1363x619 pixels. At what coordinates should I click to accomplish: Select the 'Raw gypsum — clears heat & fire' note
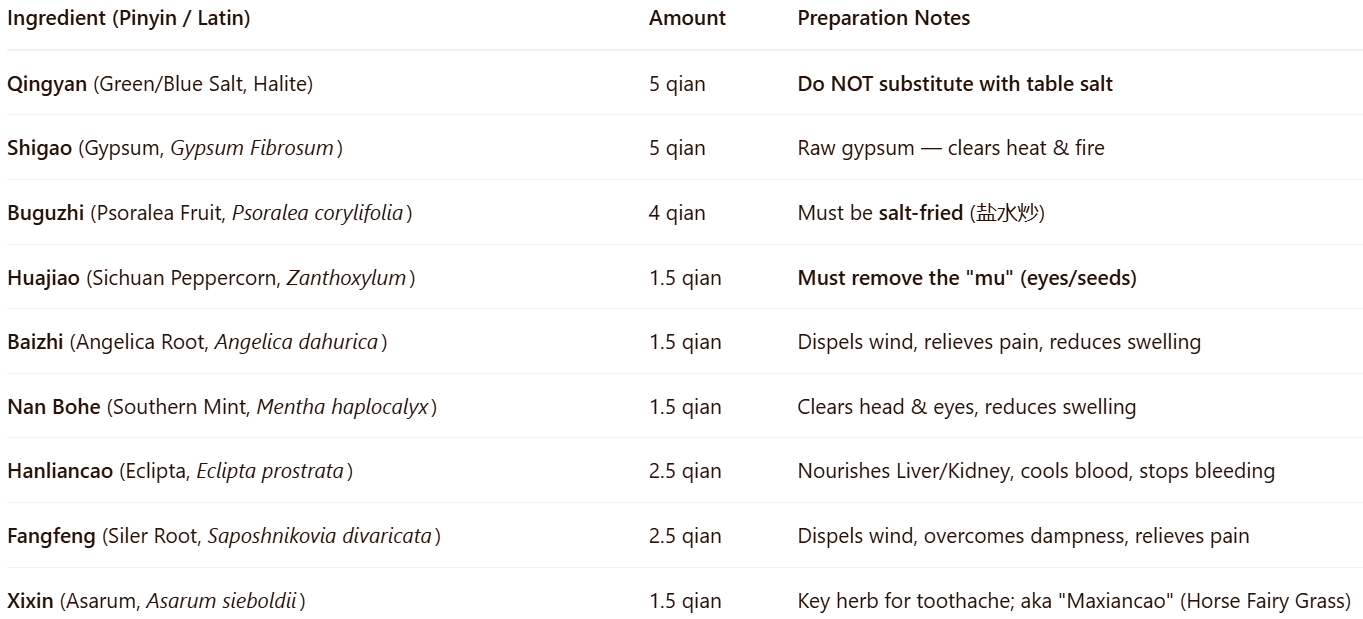coord(951,148)
